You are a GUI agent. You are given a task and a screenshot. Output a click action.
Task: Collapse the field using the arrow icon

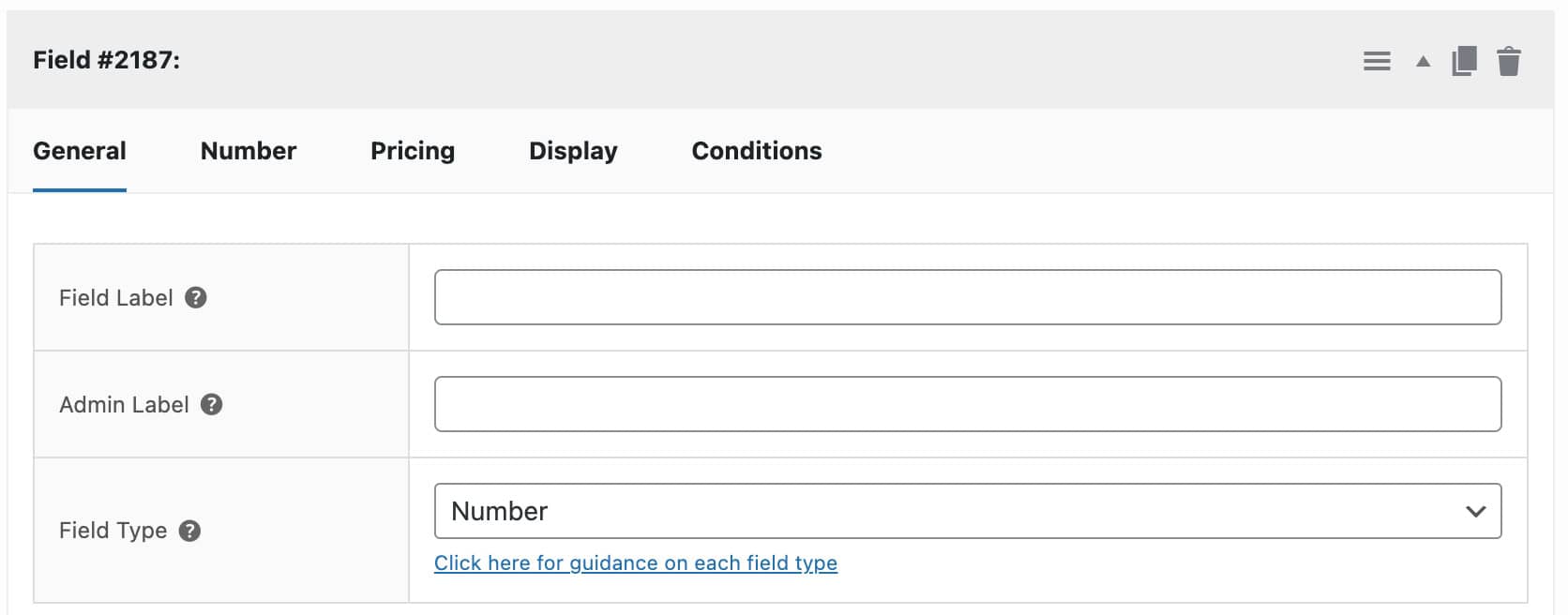[1422, 60]
